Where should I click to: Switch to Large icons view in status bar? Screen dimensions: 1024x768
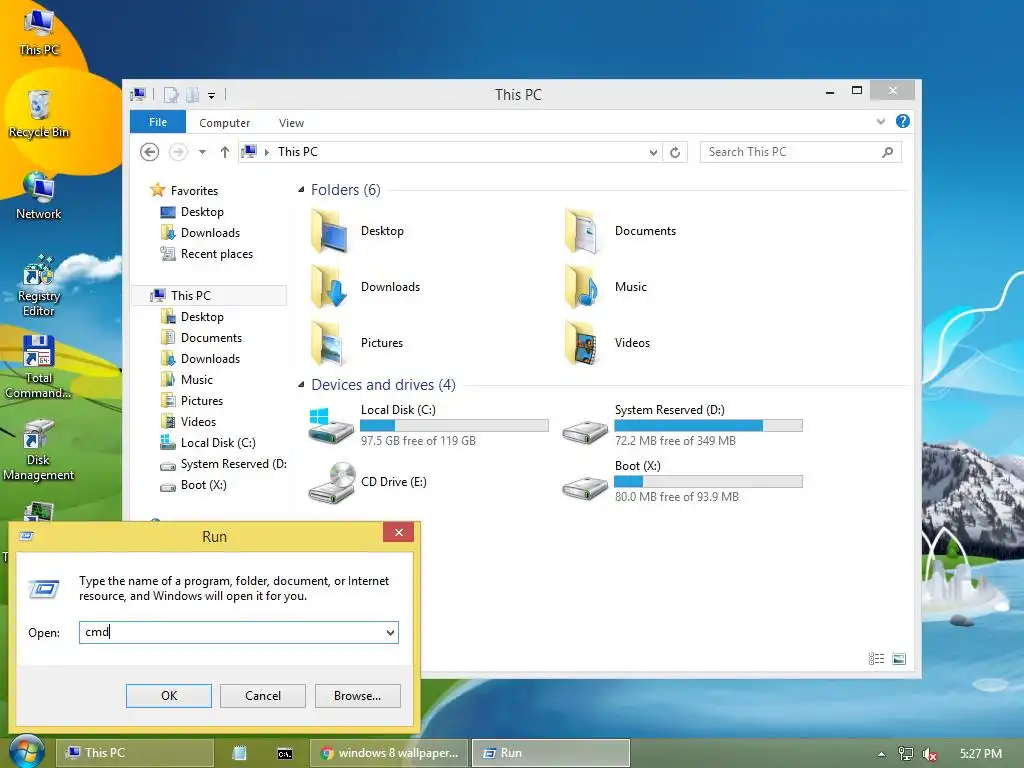899,659
